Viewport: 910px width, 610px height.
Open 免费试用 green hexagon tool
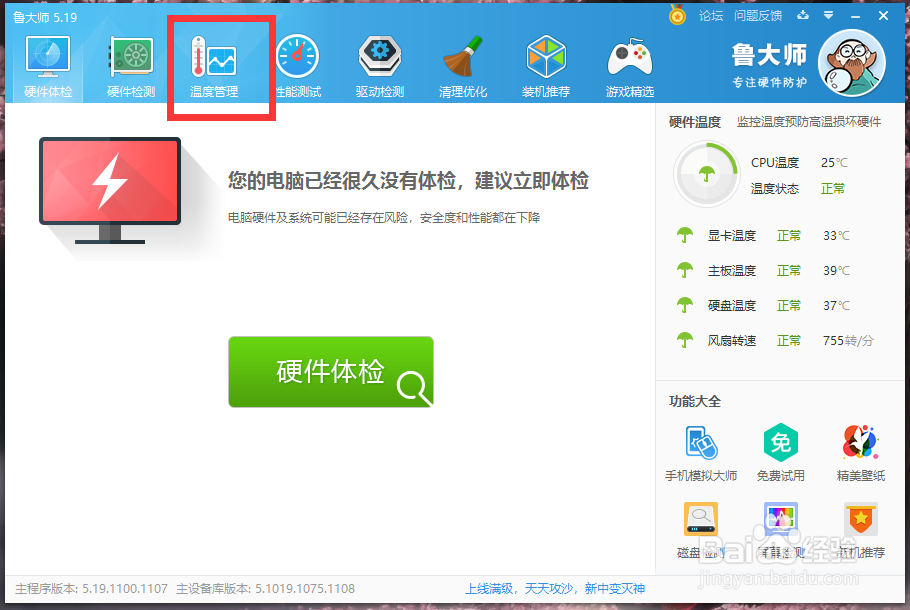pos(781,453)
